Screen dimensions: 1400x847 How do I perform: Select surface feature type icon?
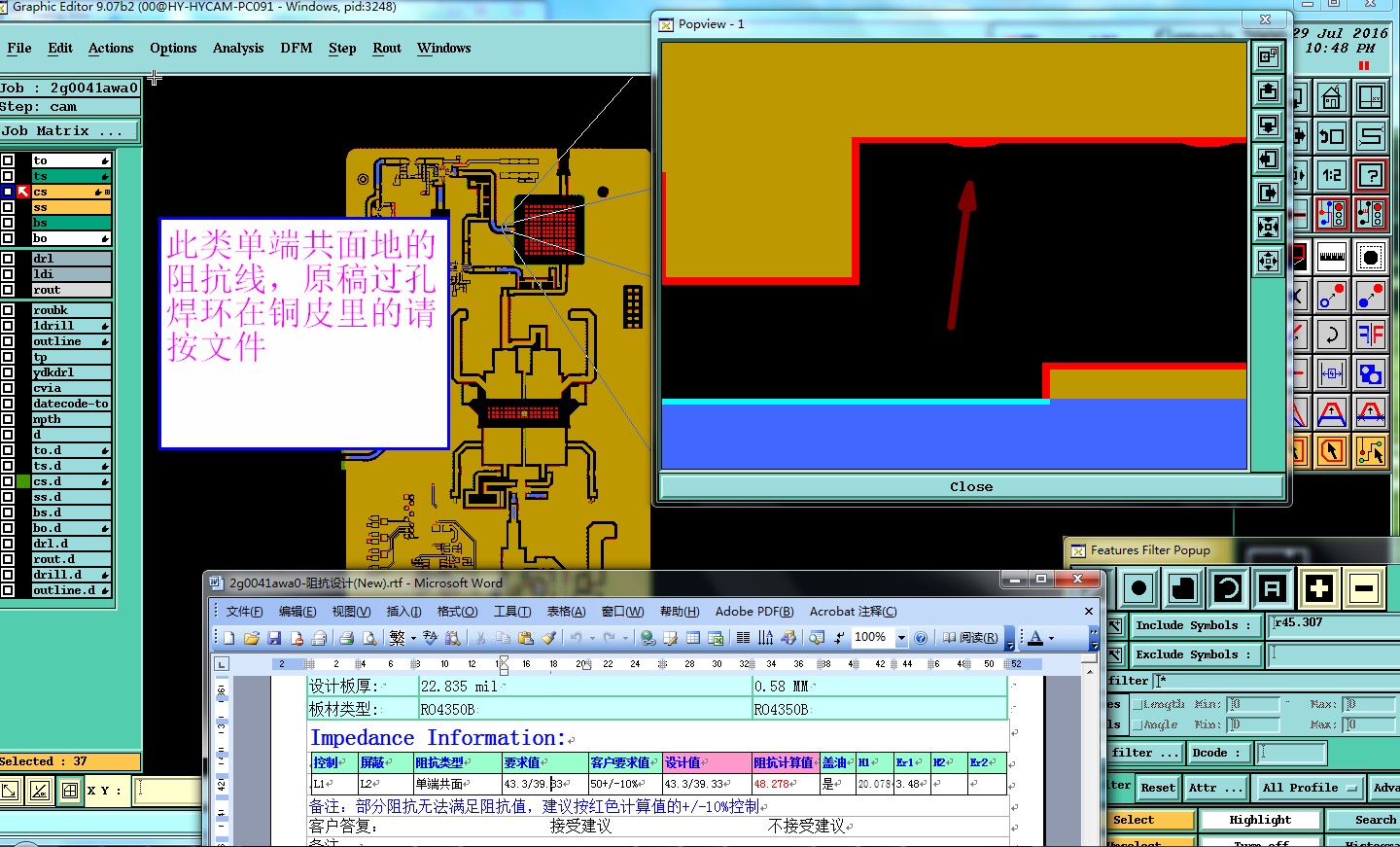point(1183,588)
